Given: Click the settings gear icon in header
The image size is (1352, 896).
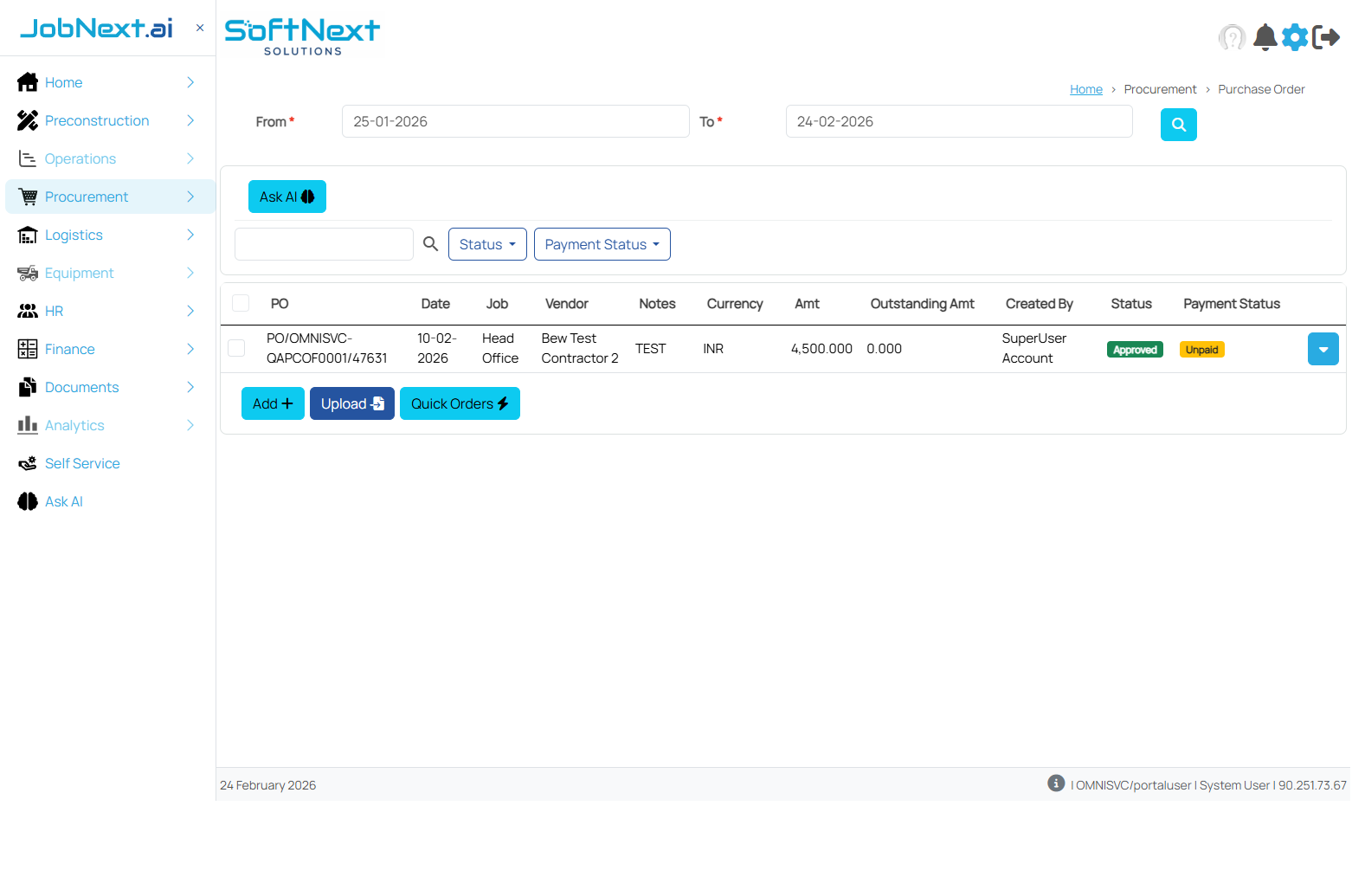Looking at the screenshot, I should [x=1295, y=37].
